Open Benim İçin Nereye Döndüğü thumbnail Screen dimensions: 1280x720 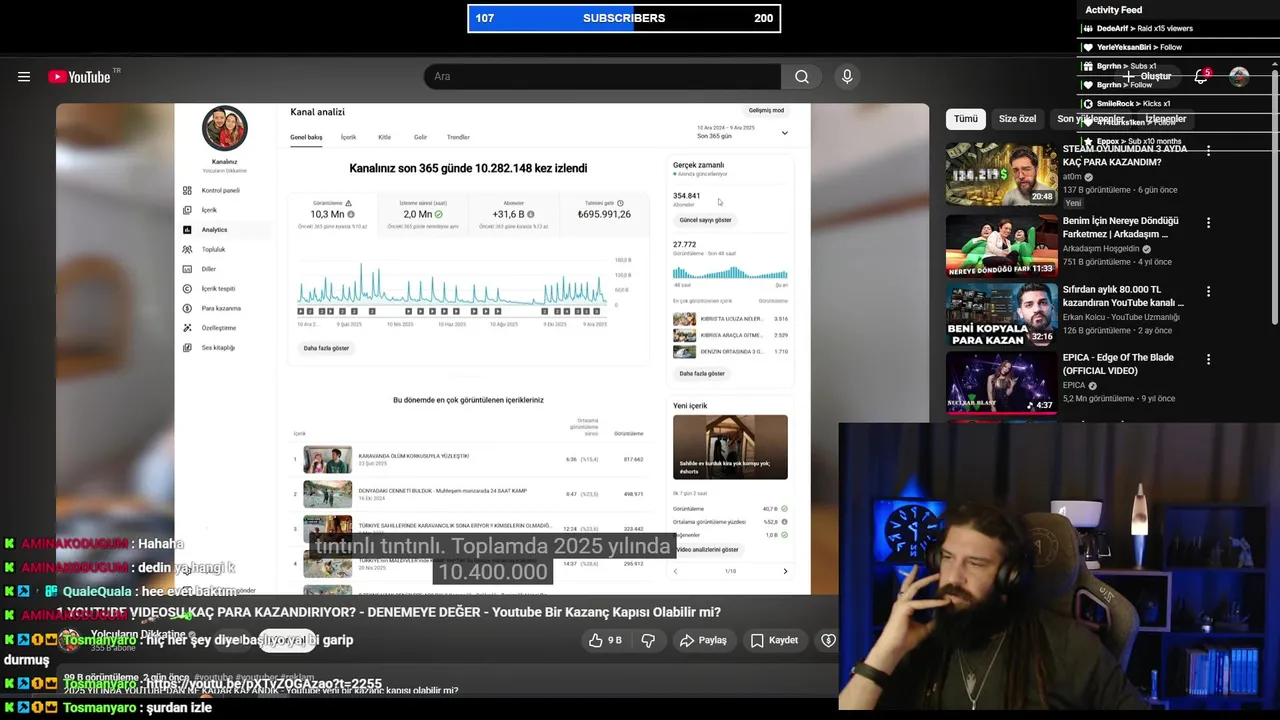click(1002, 245)
